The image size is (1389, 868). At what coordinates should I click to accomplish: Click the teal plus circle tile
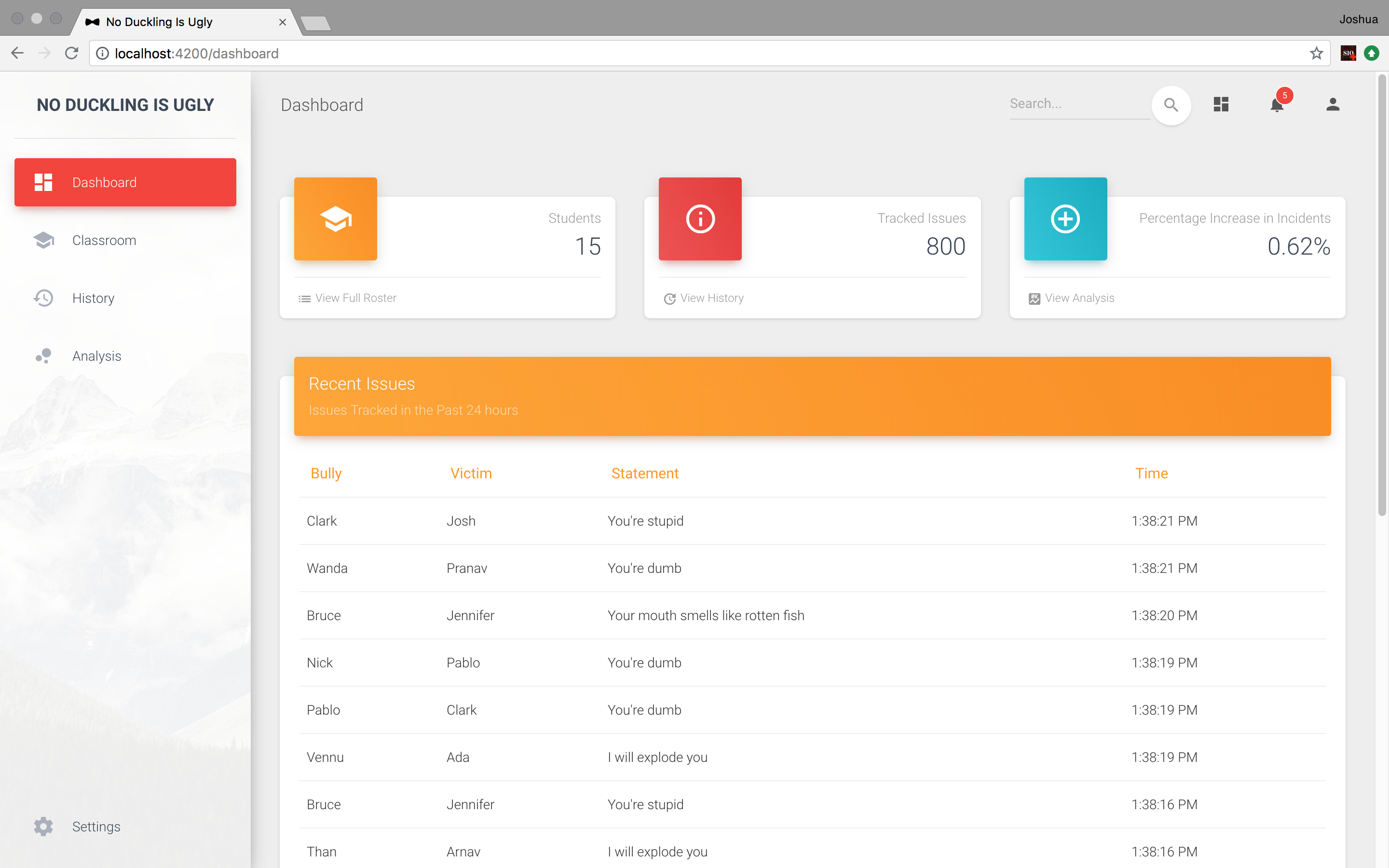pyautogui.click(x=1065, y=219)
